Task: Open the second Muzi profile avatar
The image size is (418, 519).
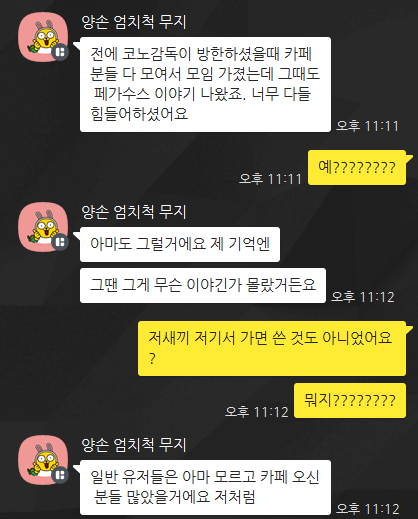Action: (43, 227)
